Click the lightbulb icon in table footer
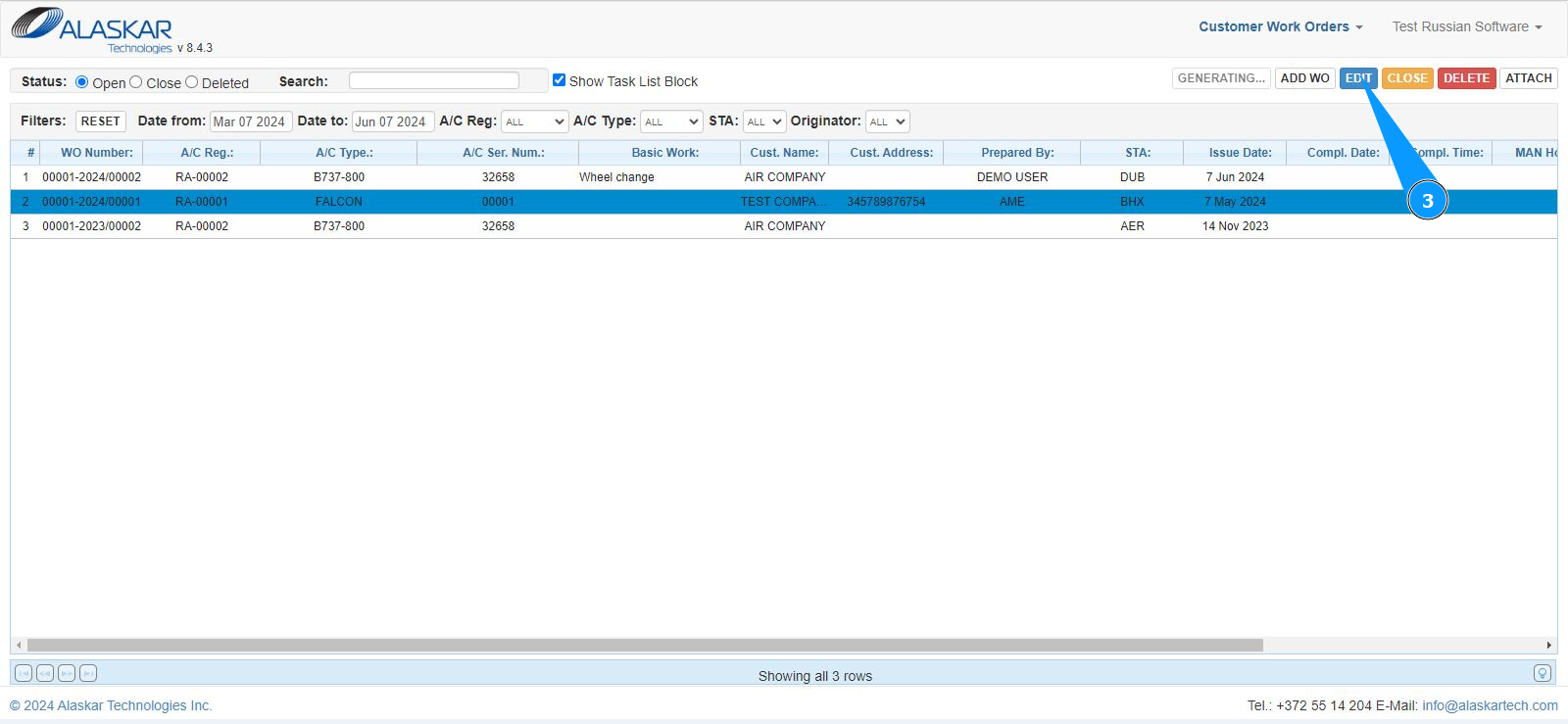Viewport: 1568px width, 724px height. pyautogui.click(x=1542, y=673)
